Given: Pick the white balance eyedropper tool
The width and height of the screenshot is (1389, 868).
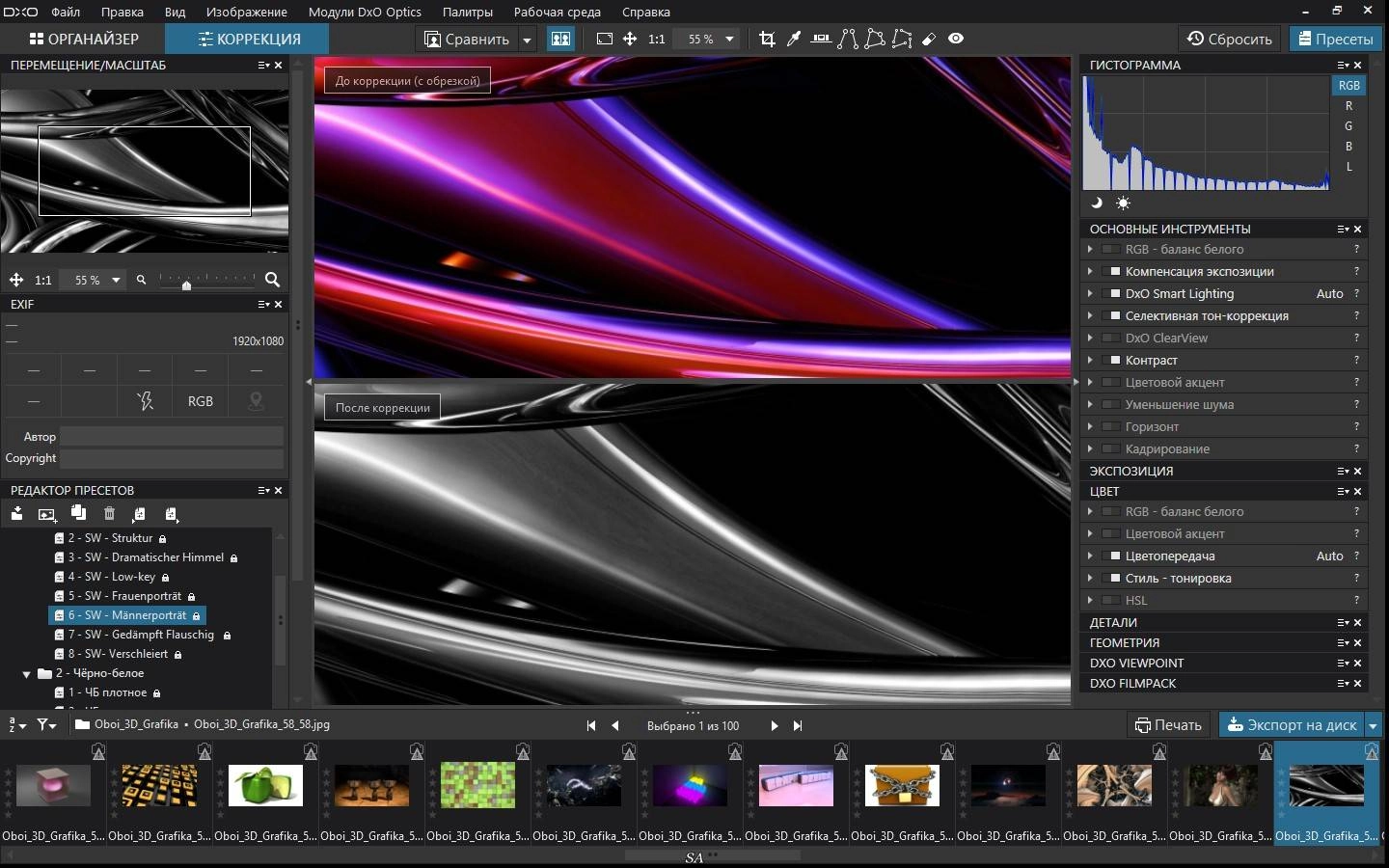Looking at the screenshot, I should click(x=794, y=39).
